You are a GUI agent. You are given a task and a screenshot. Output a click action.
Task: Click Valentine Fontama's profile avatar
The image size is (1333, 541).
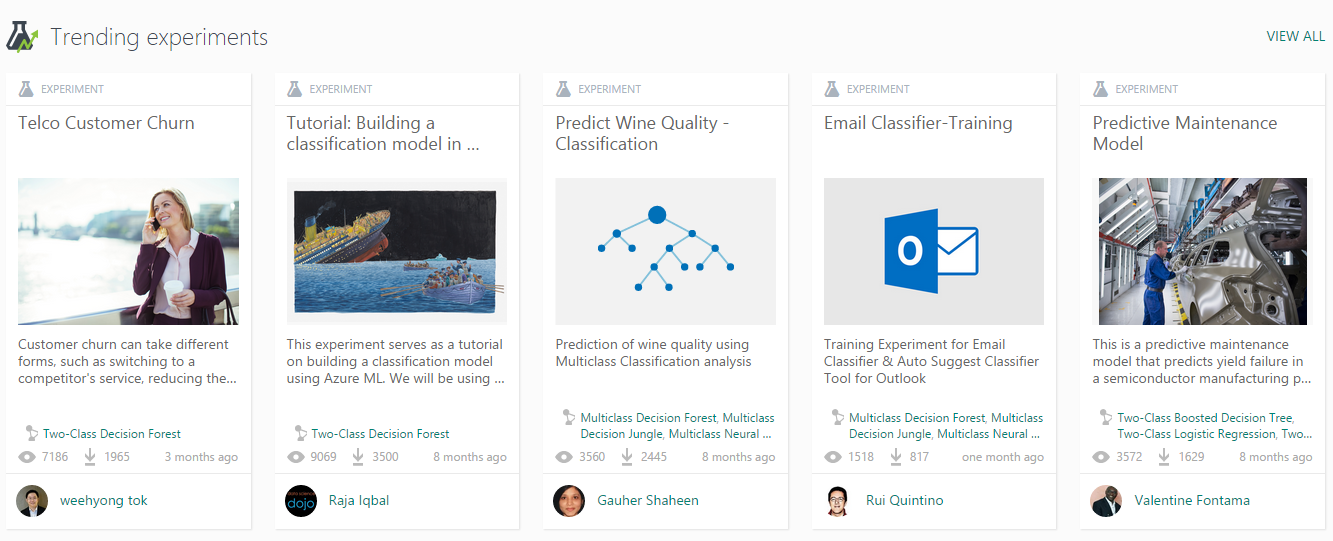click(1106, 501)
